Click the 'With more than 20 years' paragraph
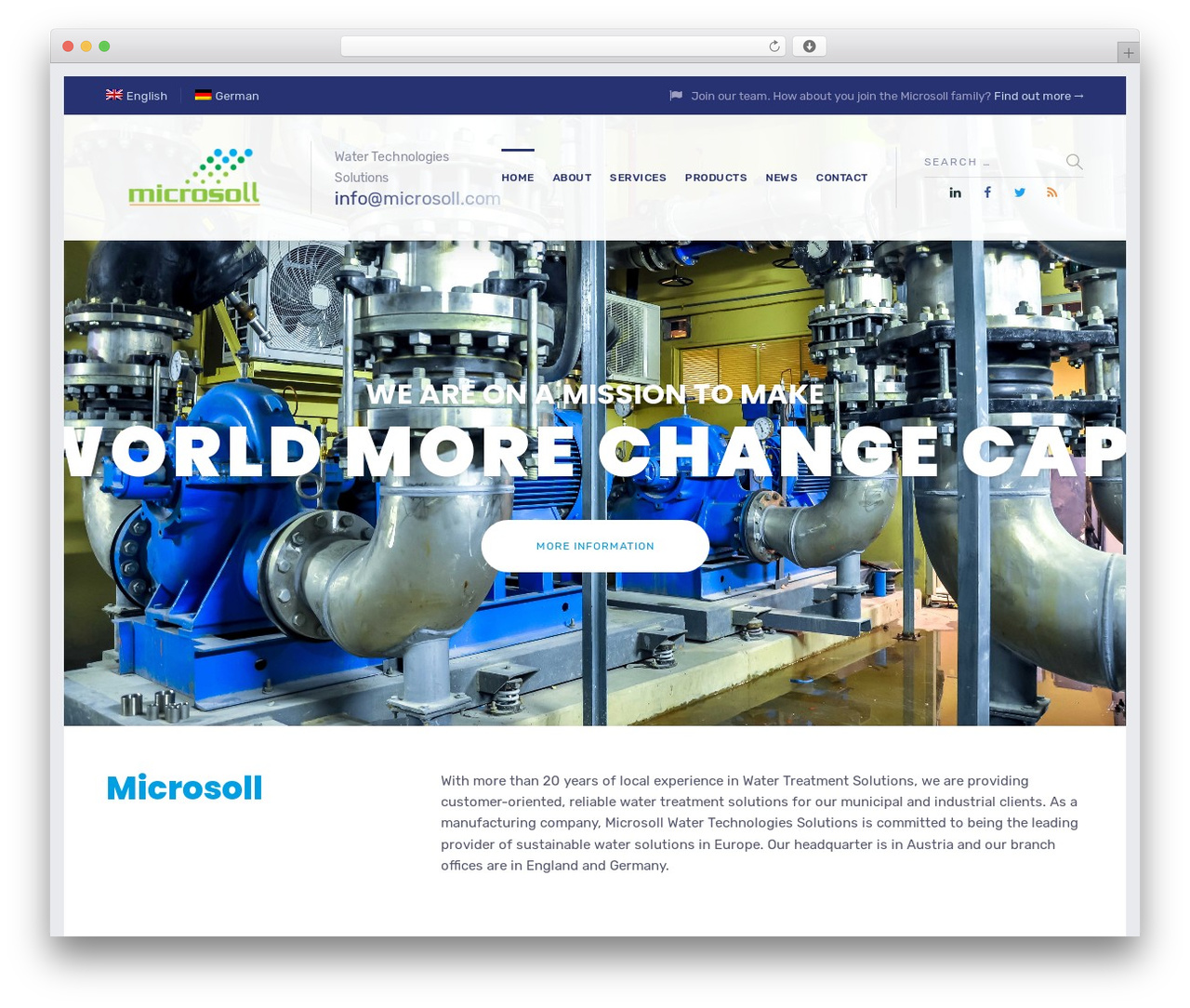The image size is (1190, 1008). [x=760, y=823]
